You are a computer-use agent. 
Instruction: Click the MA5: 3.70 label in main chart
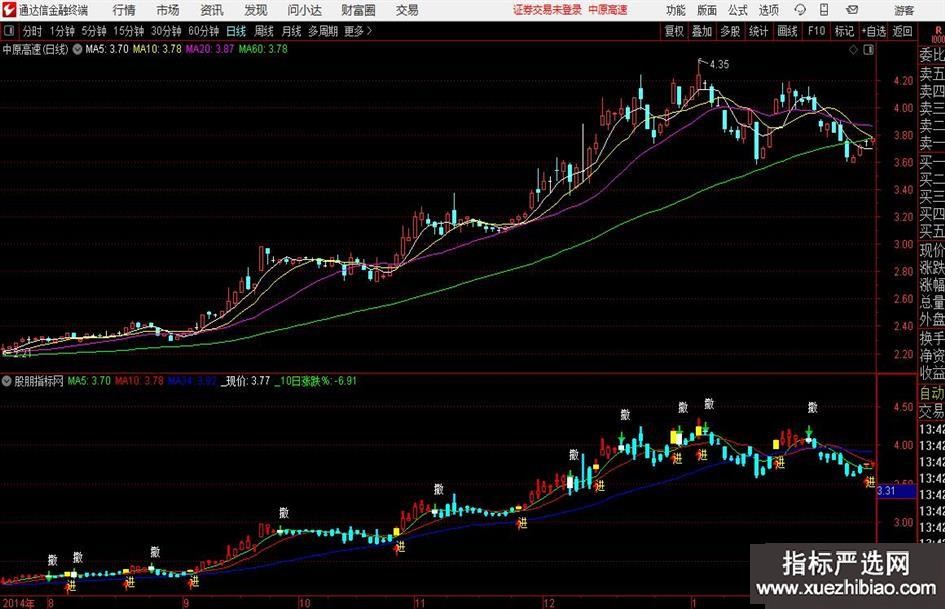pos(107,49)
